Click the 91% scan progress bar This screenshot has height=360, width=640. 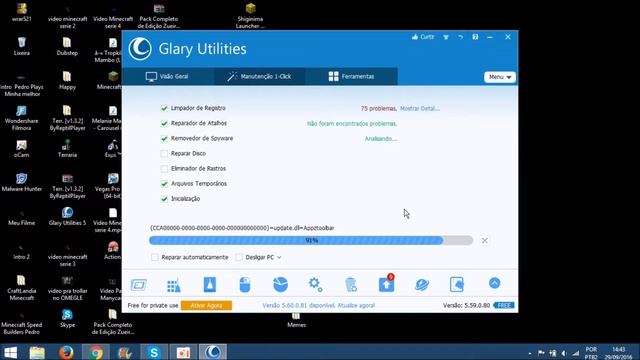311,240
